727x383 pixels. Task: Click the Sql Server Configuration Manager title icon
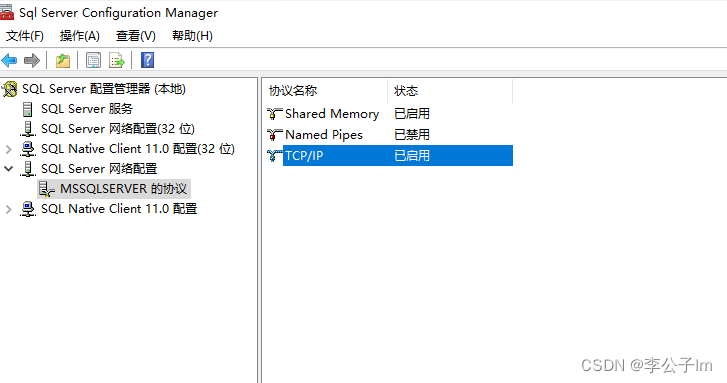pos(6,13)
